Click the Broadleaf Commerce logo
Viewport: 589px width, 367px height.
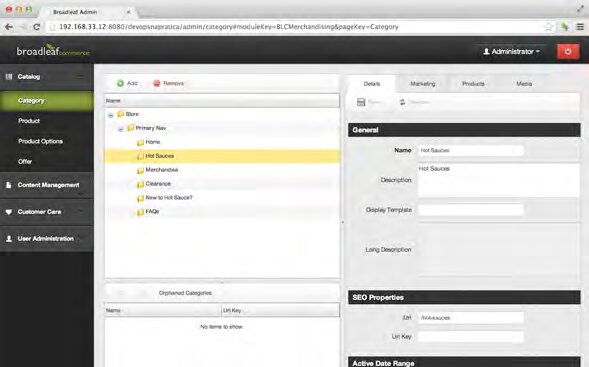click(53, 50)
